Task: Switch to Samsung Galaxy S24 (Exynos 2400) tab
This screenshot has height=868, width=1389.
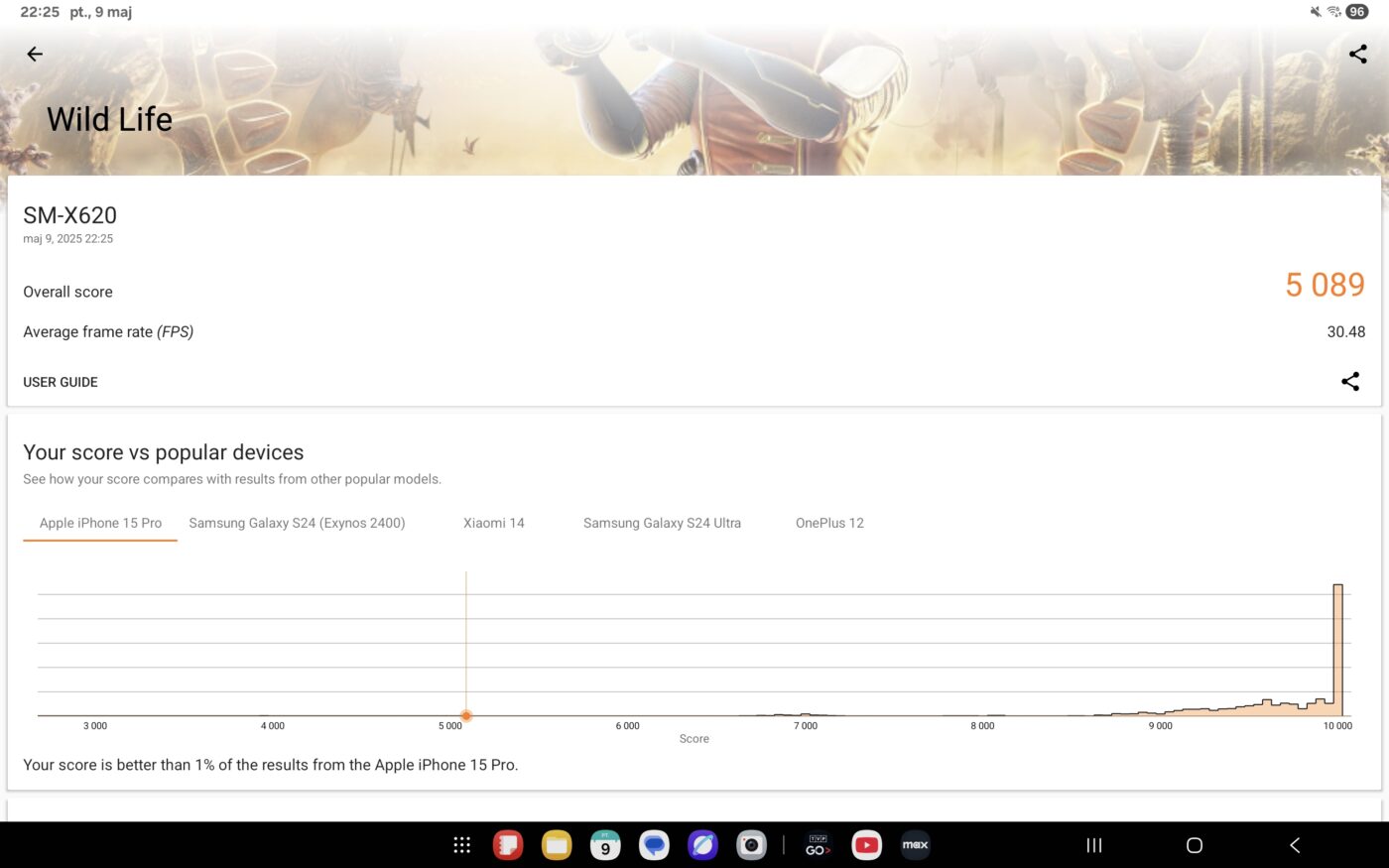Action: (297, 523)
